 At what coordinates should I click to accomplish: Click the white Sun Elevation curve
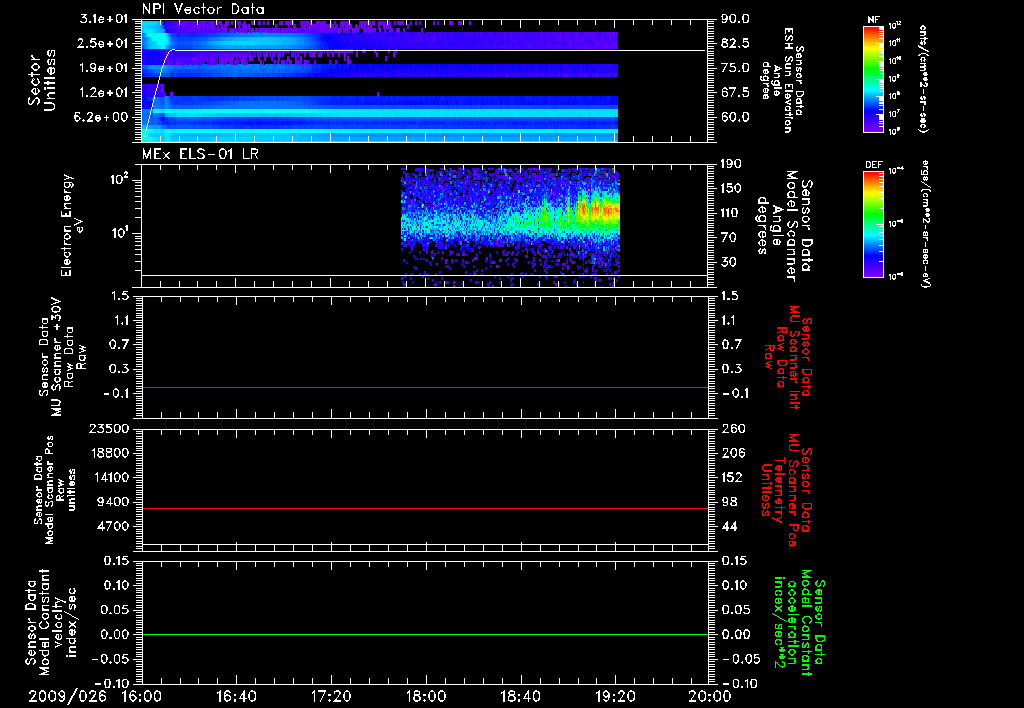pos(424,50)
